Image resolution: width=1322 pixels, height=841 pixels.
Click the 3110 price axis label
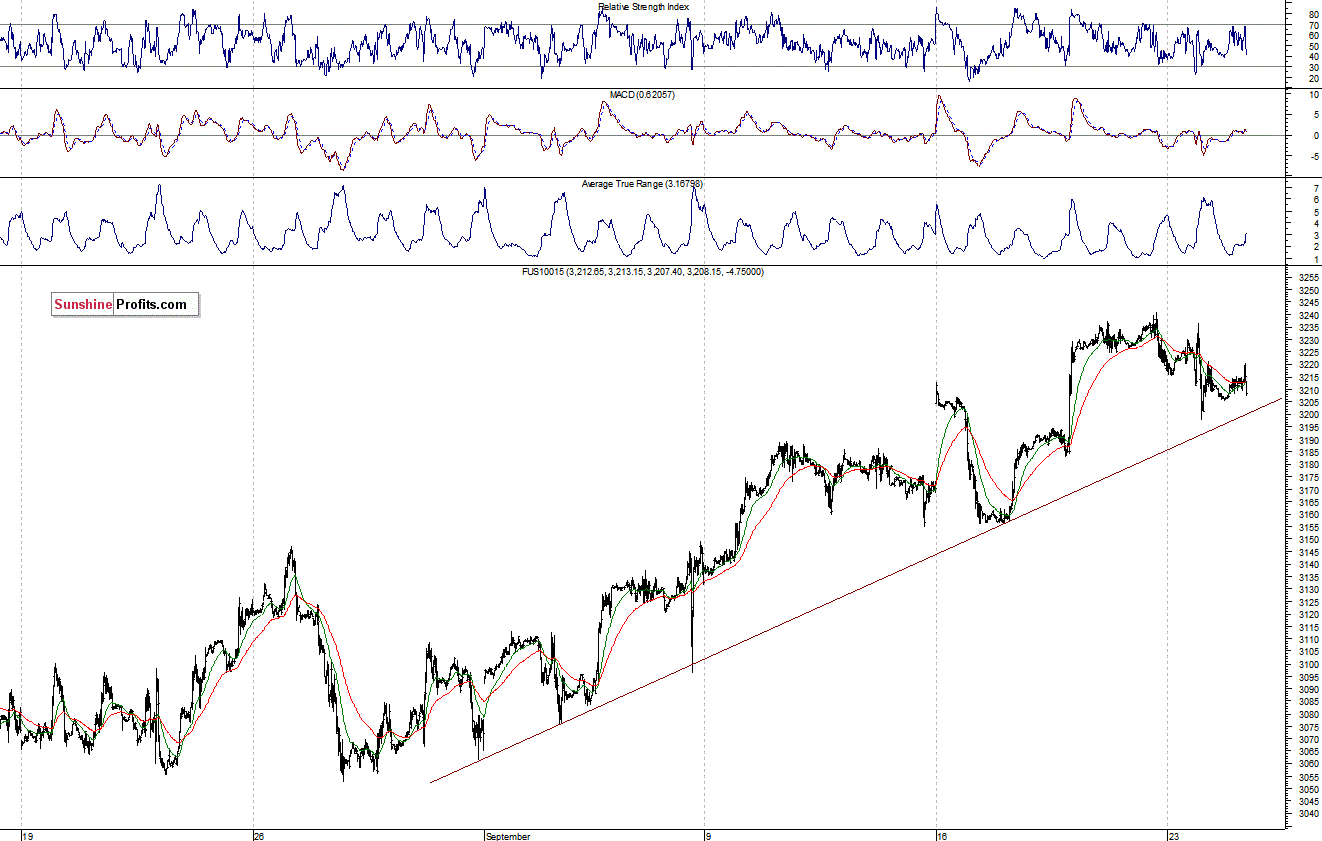coord(1308,639)
